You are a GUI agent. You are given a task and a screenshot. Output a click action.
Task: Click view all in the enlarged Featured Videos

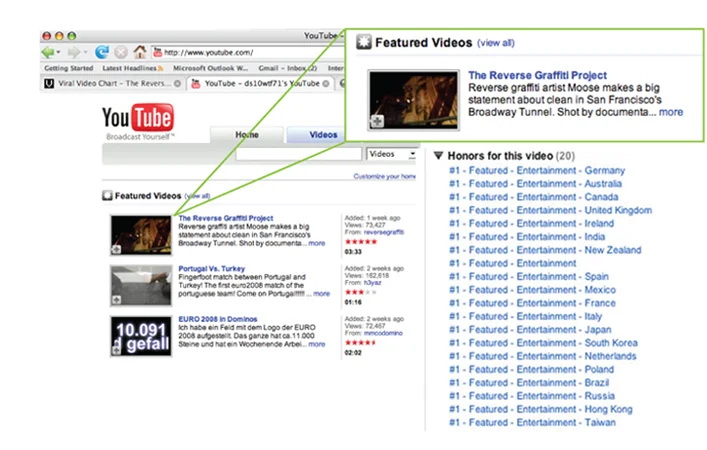(496, 43)
